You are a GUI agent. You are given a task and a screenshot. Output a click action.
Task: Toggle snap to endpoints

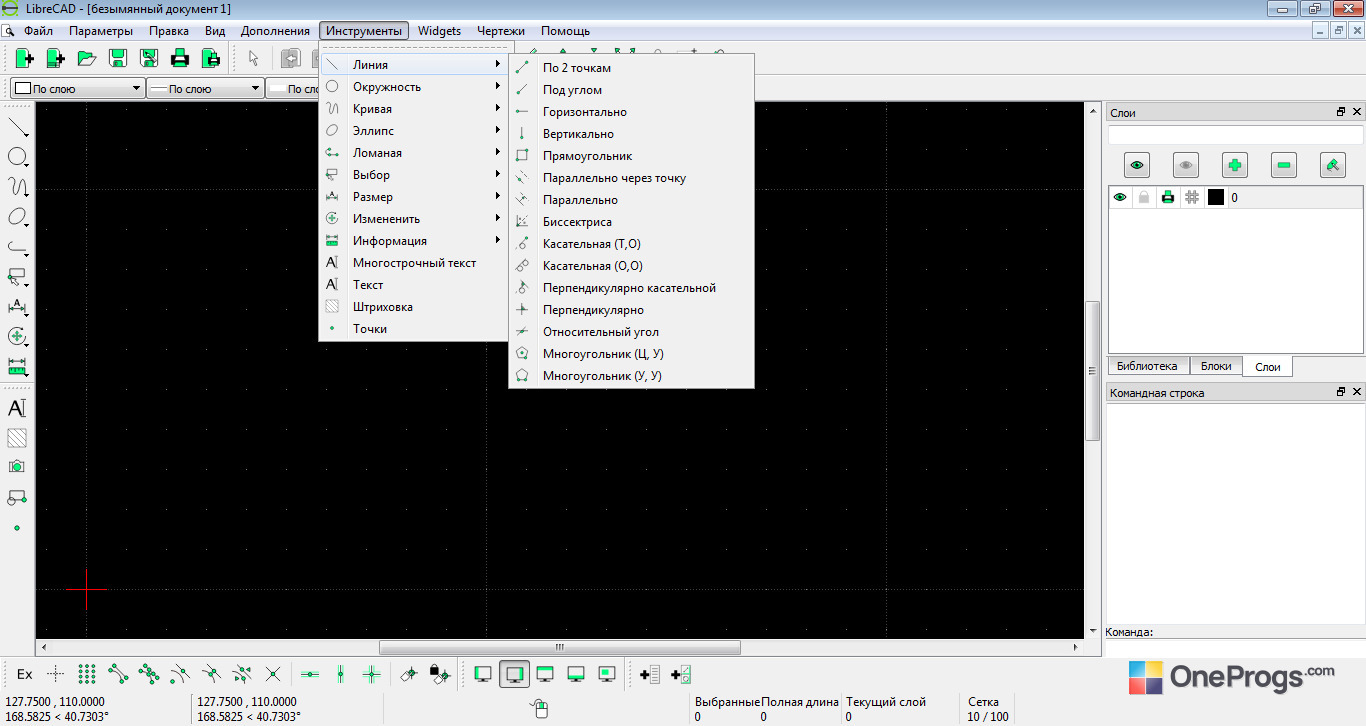coord(118,674)
